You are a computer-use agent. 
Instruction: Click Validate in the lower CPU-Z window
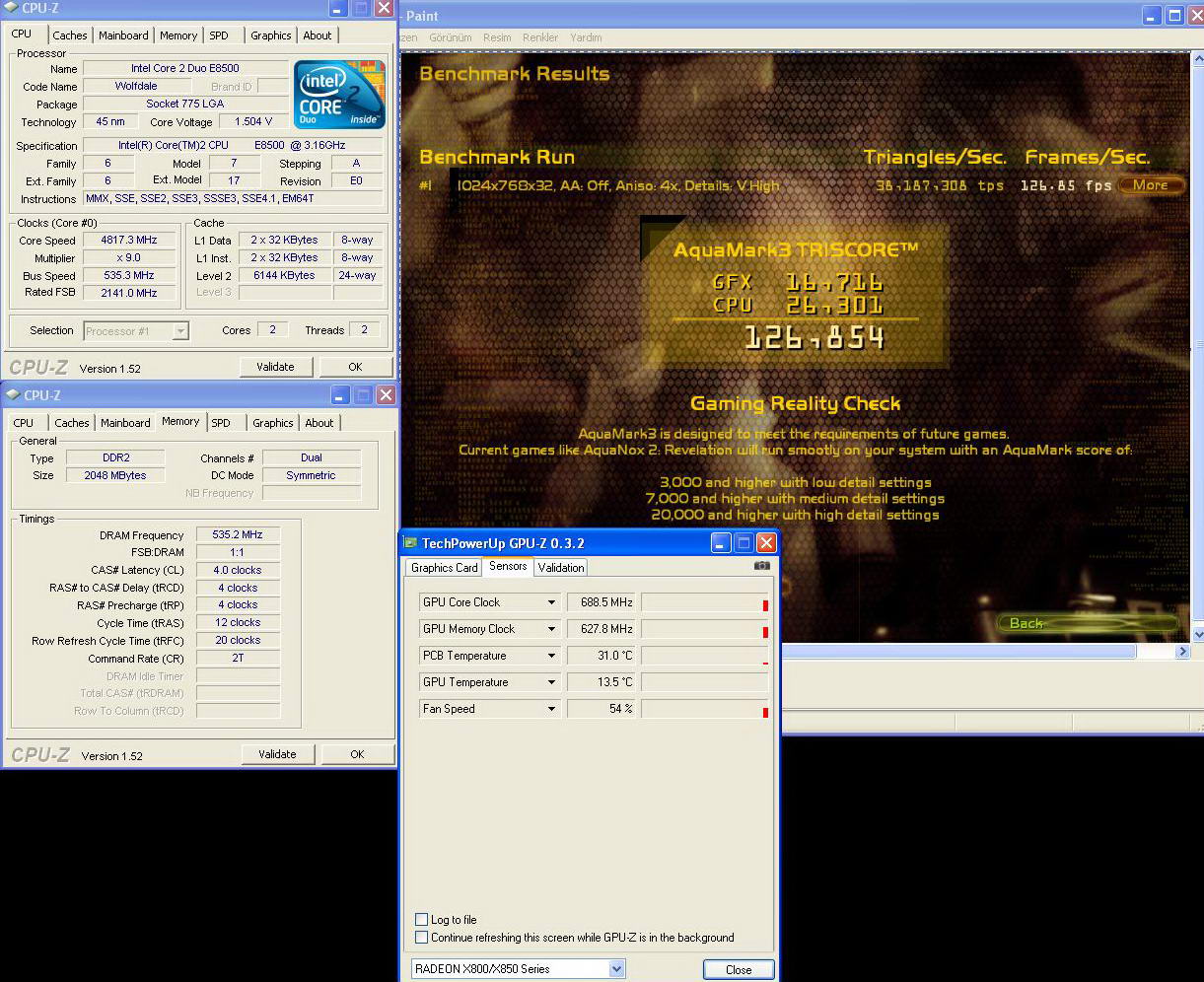point(277,754)
